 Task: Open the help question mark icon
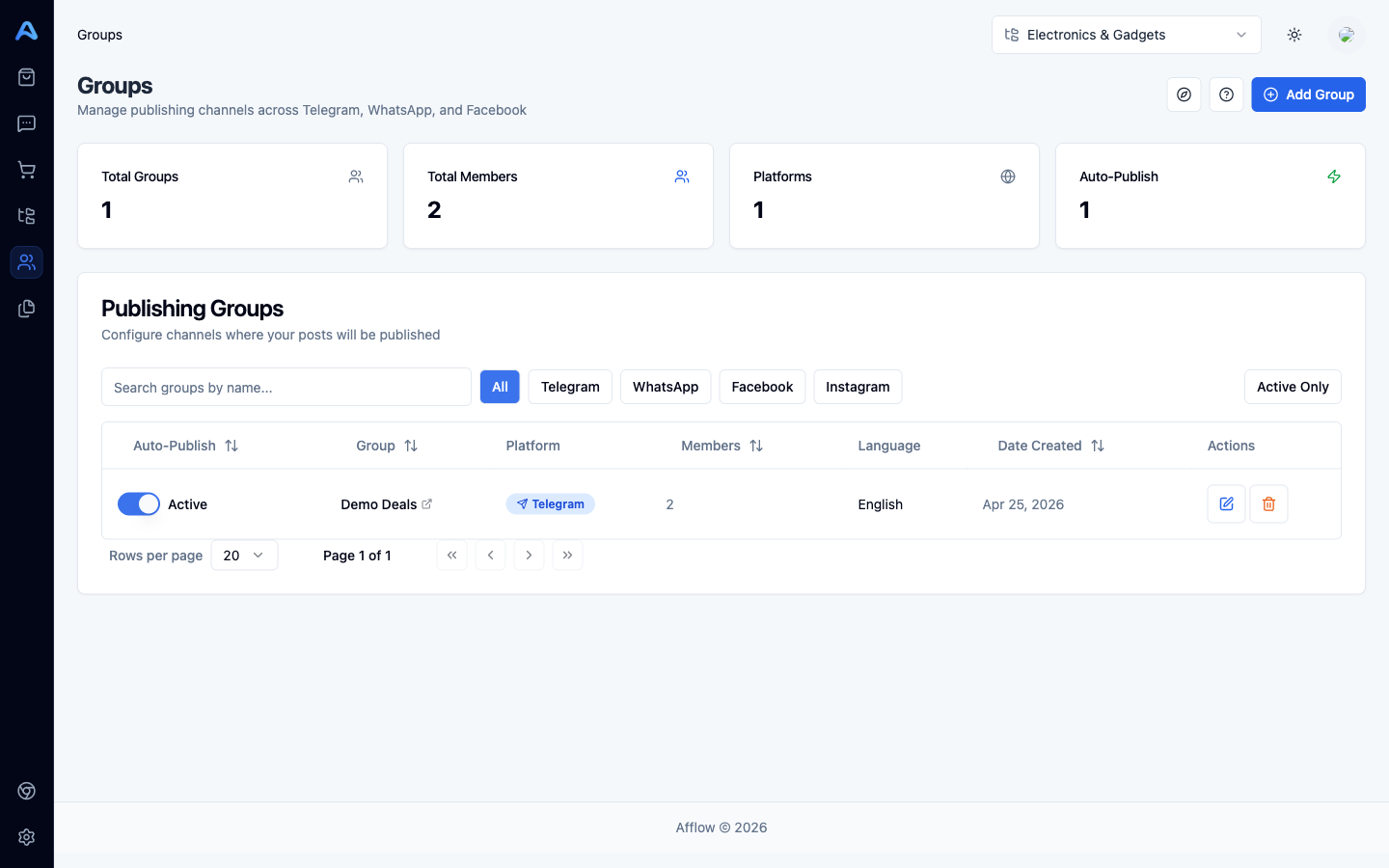click(1226, 95)
